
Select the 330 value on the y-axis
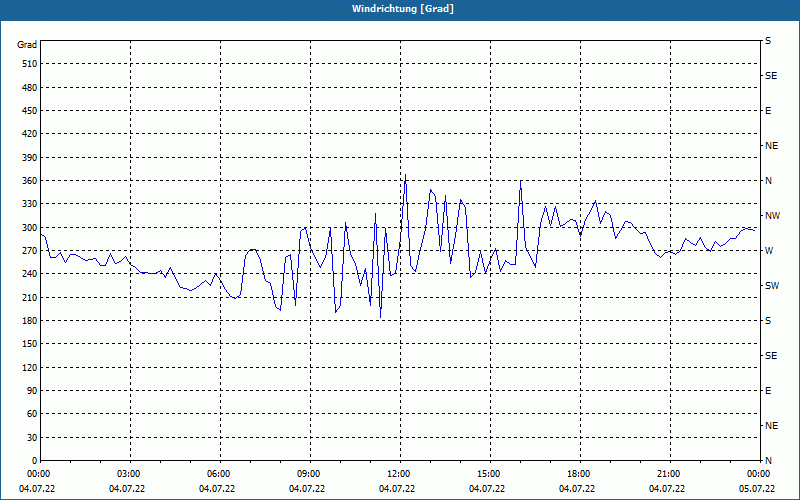[30, 204]
